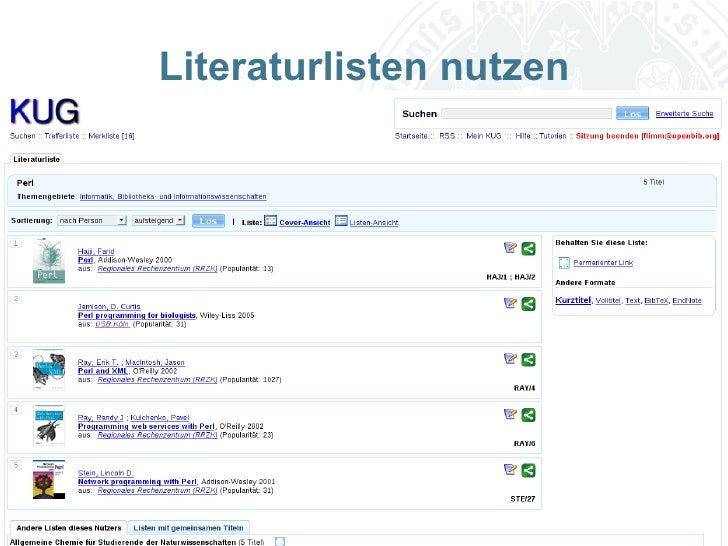
Task: Click into the Suchen search input field
Action: pos(526,113)
